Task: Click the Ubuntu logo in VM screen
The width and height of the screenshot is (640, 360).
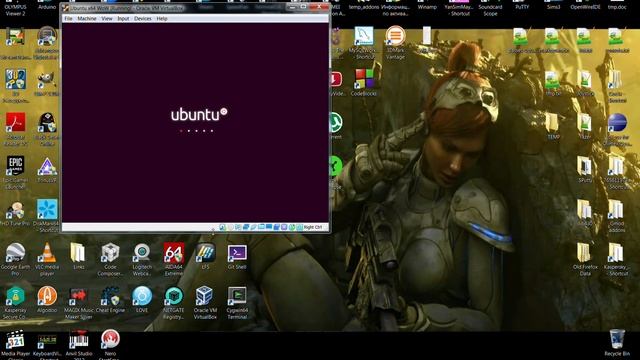Action: 199,114
